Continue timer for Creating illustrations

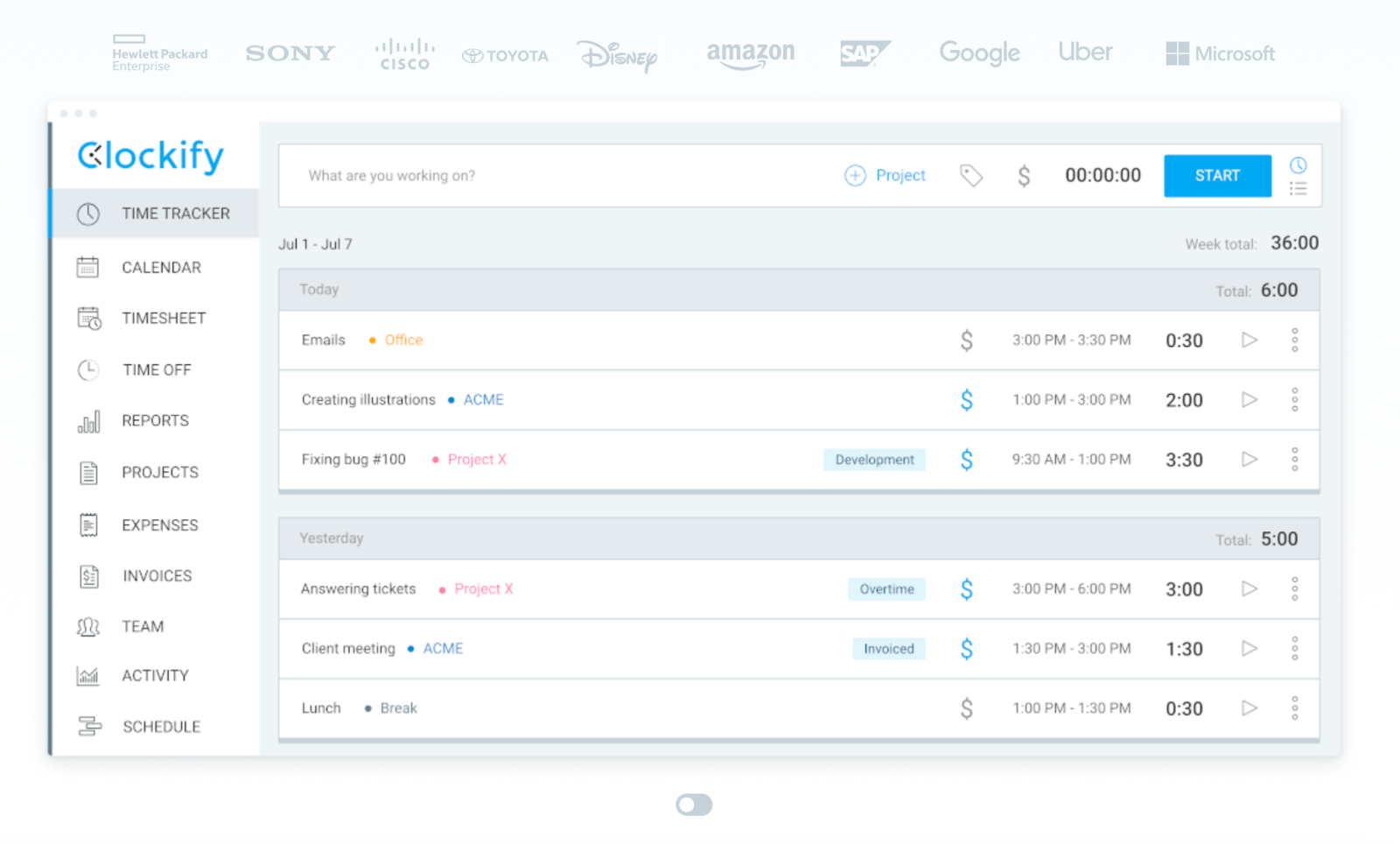coord(1249,399)
